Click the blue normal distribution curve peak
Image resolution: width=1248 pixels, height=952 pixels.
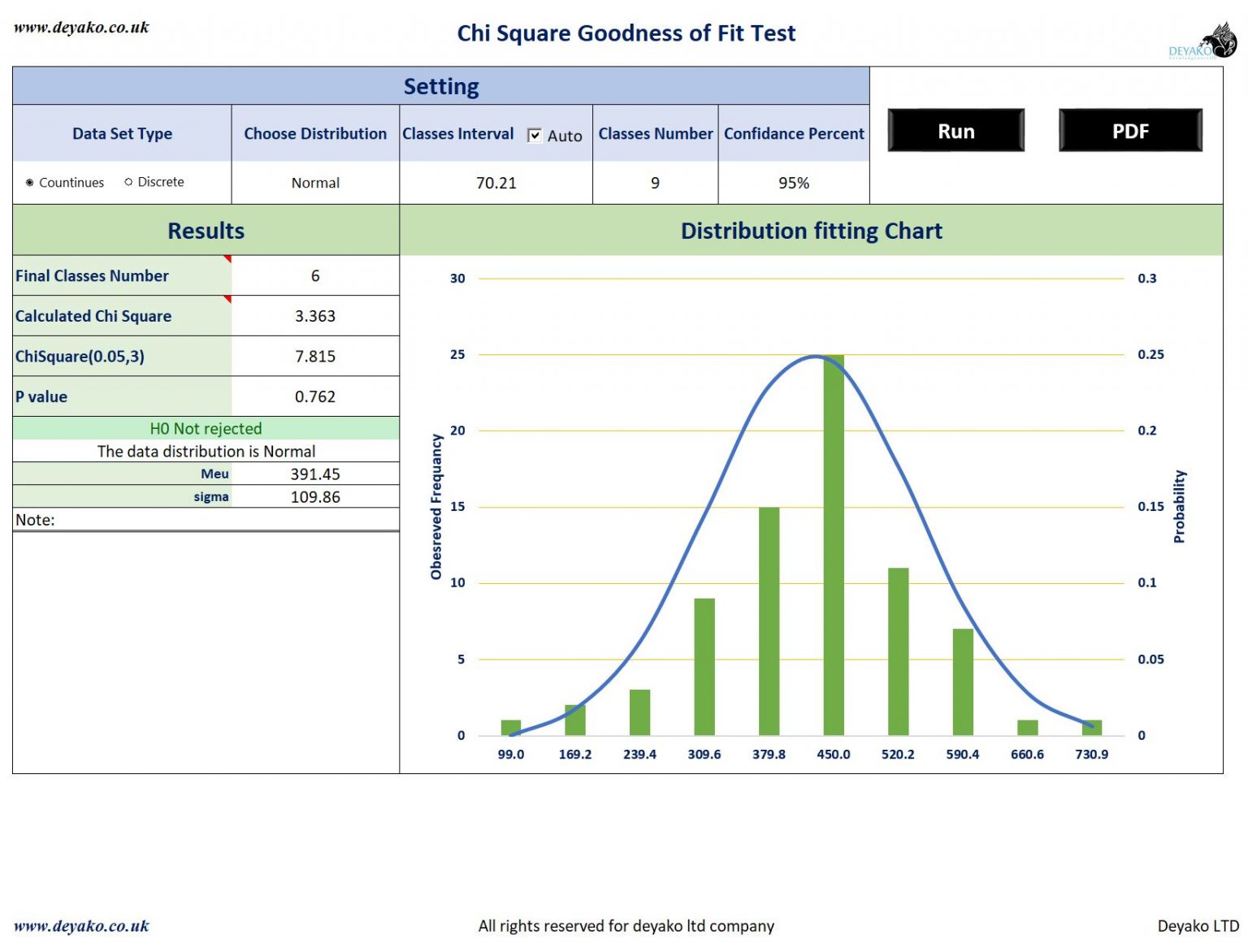pyautogui.click(x=815, y=356)
